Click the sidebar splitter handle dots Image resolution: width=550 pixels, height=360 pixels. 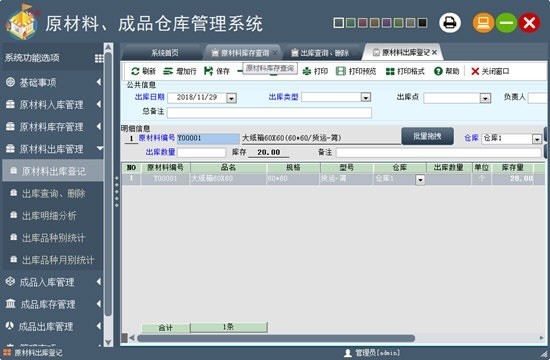pyautogui.click(x=117, y=192)
